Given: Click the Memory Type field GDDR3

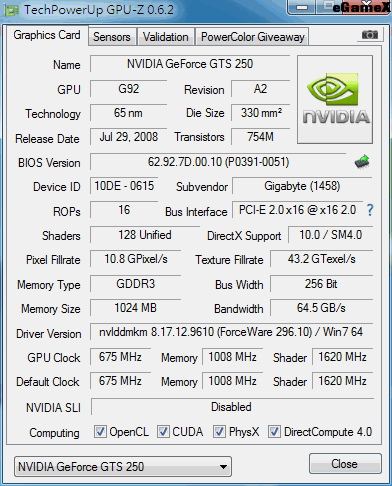Looking at the screenshot, I should tap(136, 284).
